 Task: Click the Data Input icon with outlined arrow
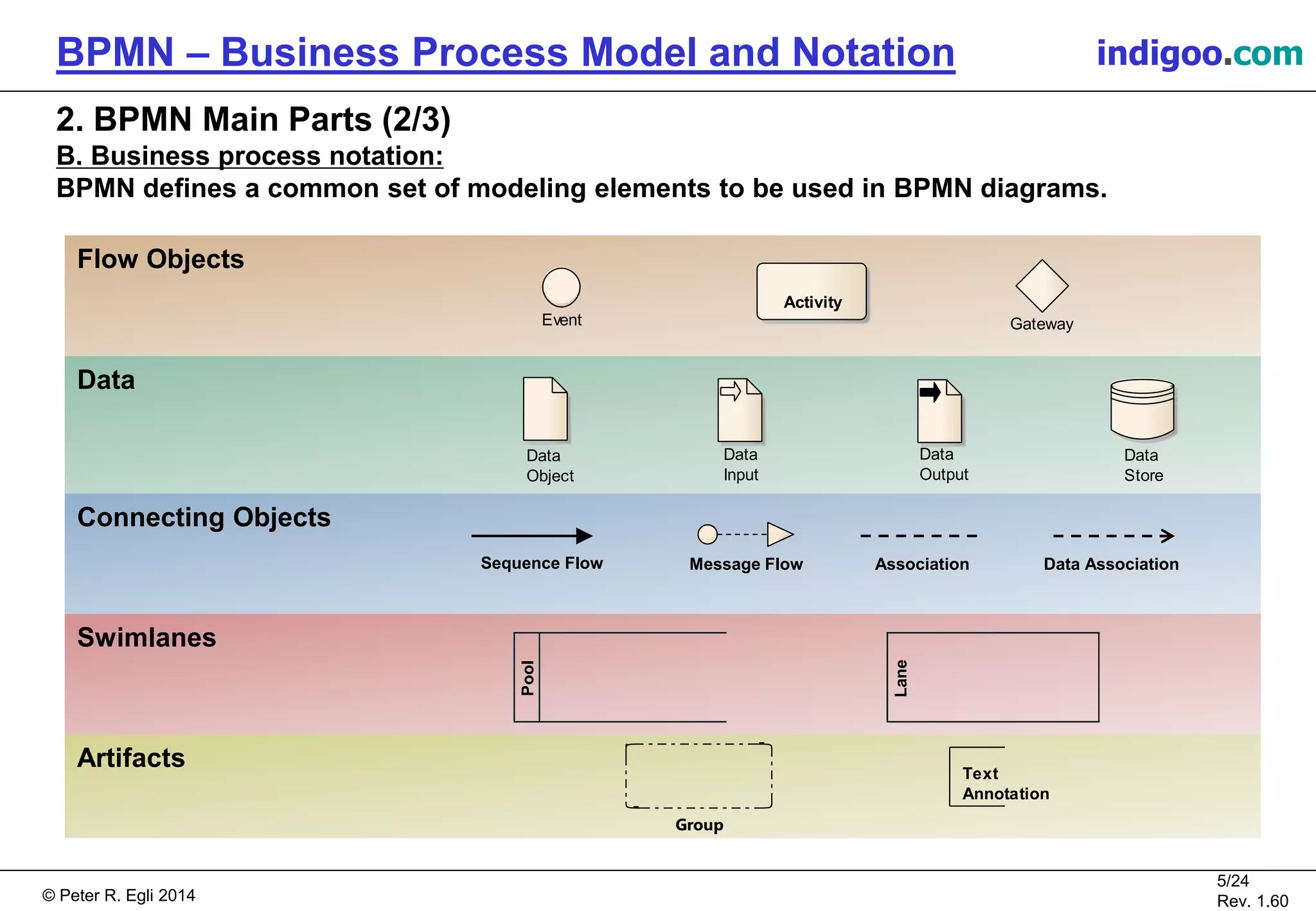[740, 411]
